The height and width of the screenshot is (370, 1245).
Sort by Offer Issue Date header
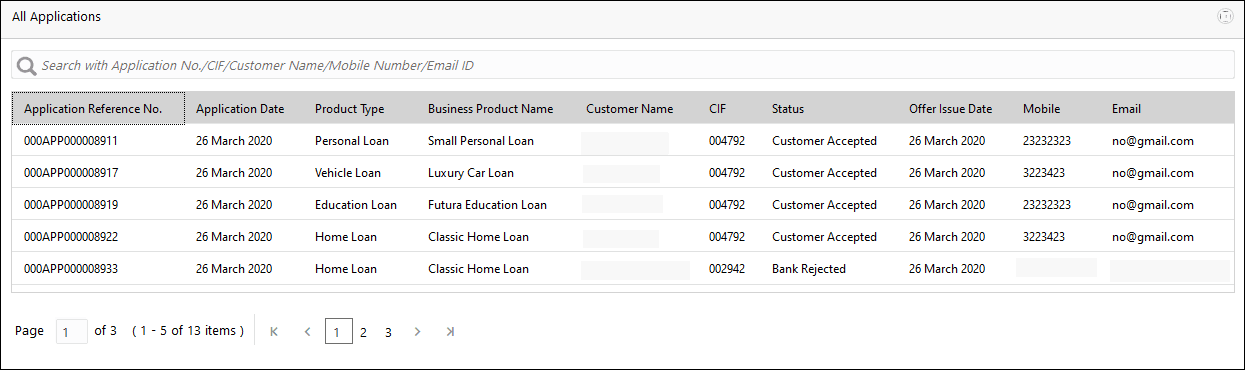[950, 109]
